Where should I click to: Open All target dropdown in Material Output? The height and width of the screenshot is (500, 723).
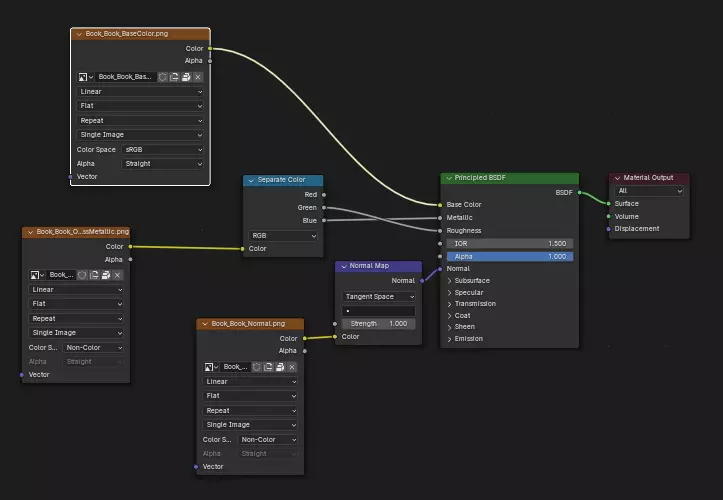tap(649, 191)
